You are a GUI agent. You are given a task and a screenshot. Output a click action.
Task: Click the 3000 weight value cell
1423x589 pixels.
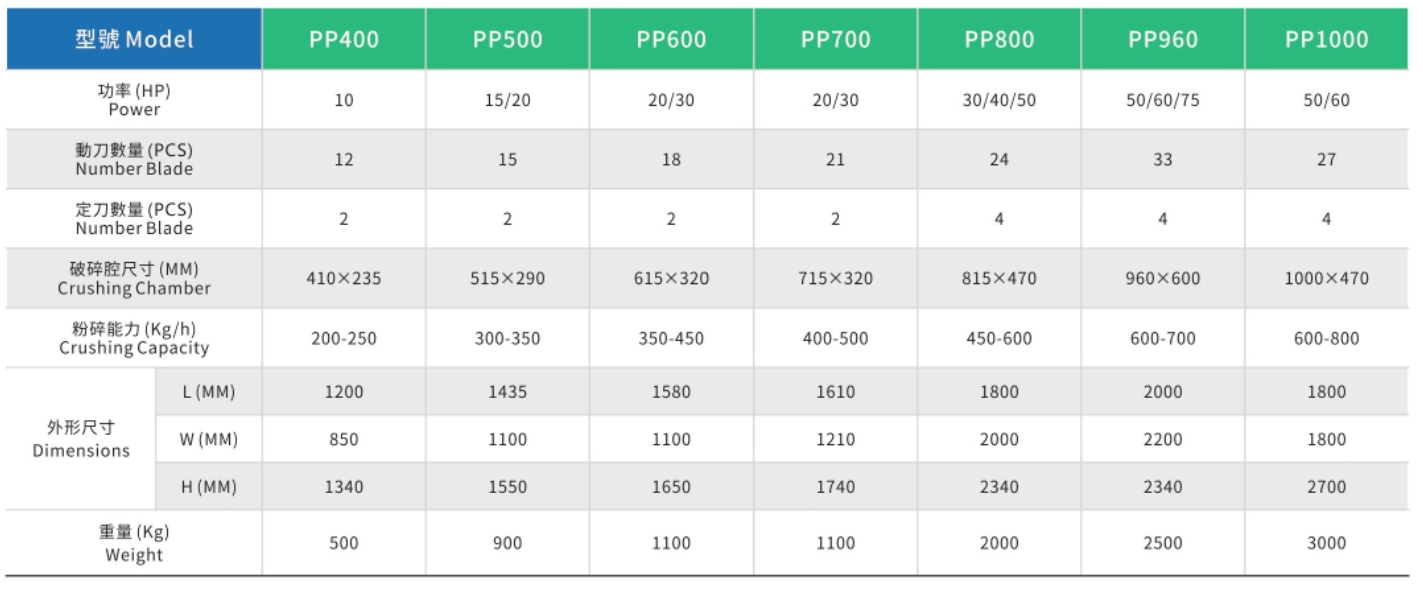[1326, 543]
